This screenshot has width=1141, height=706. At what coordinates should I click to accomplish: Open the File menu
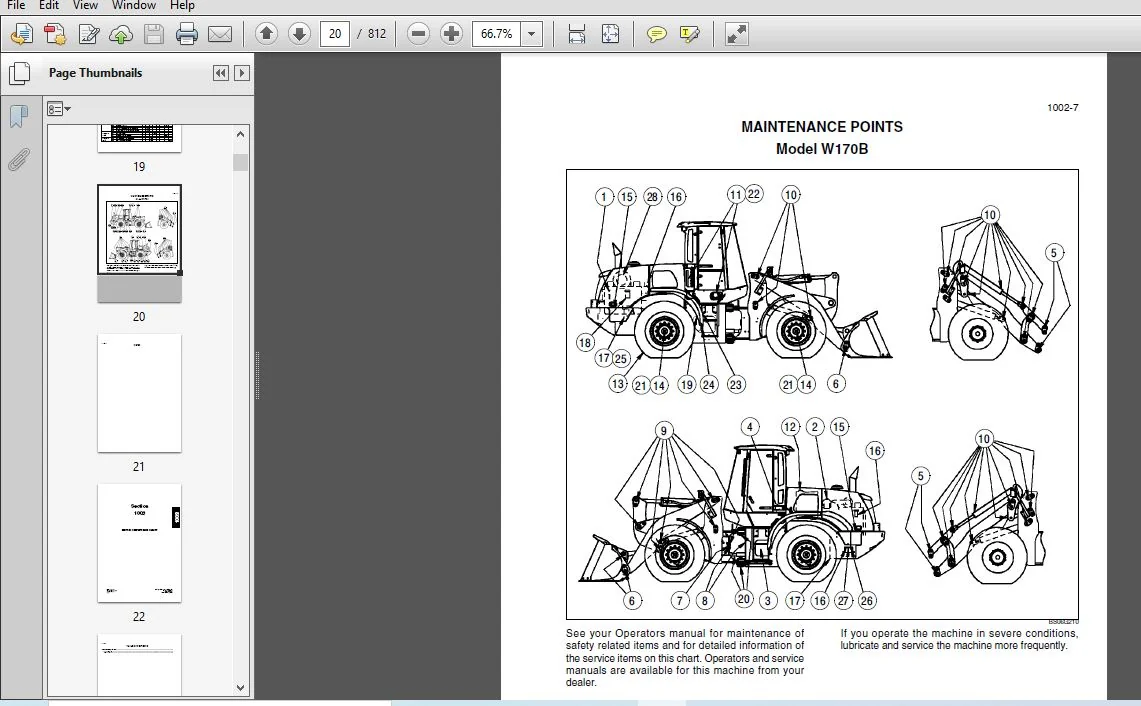point(16,5)
